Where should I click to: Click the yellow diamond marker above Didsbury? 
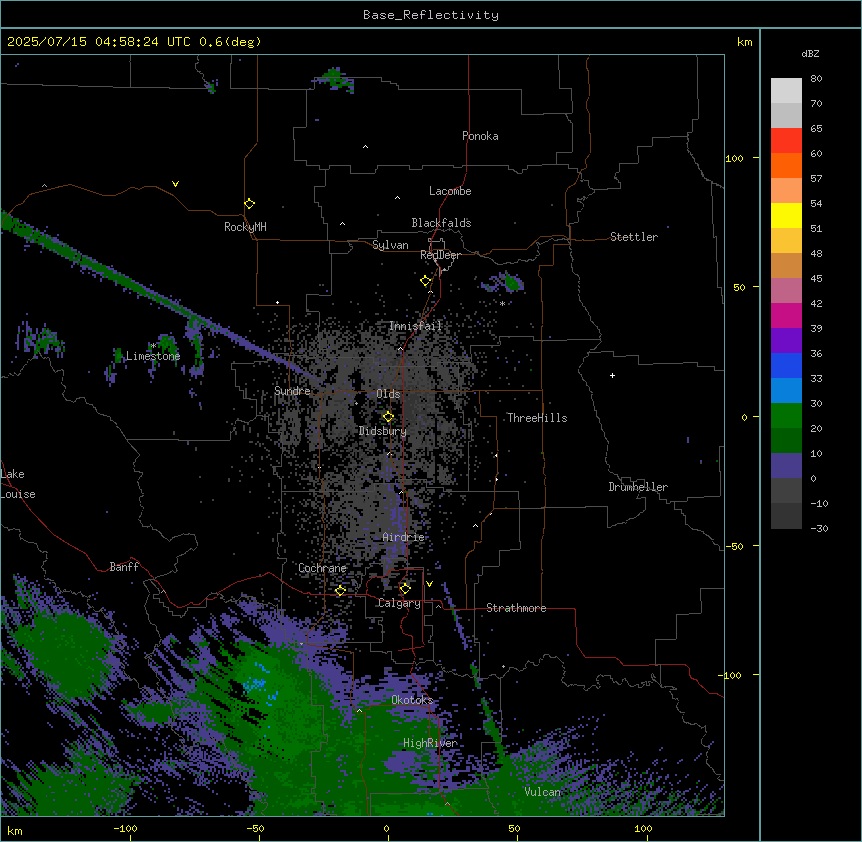388,417
